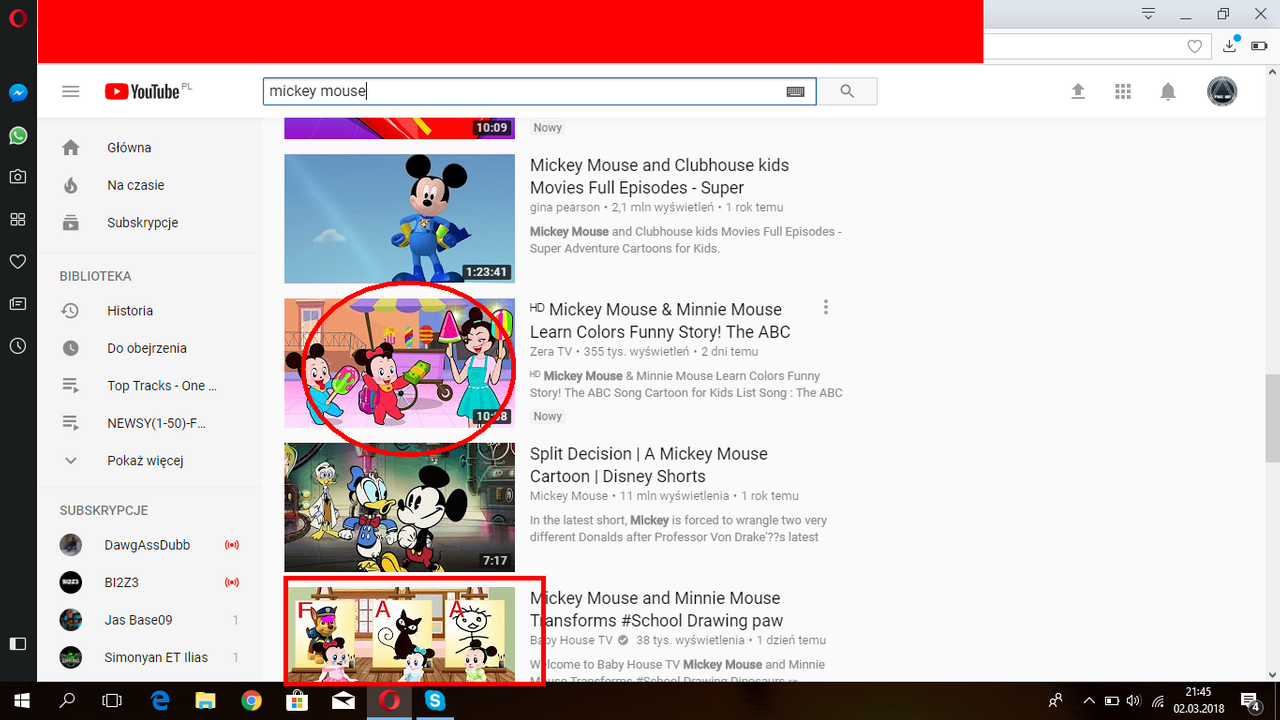Open volume control in system tray

(x=1133, y=701)
